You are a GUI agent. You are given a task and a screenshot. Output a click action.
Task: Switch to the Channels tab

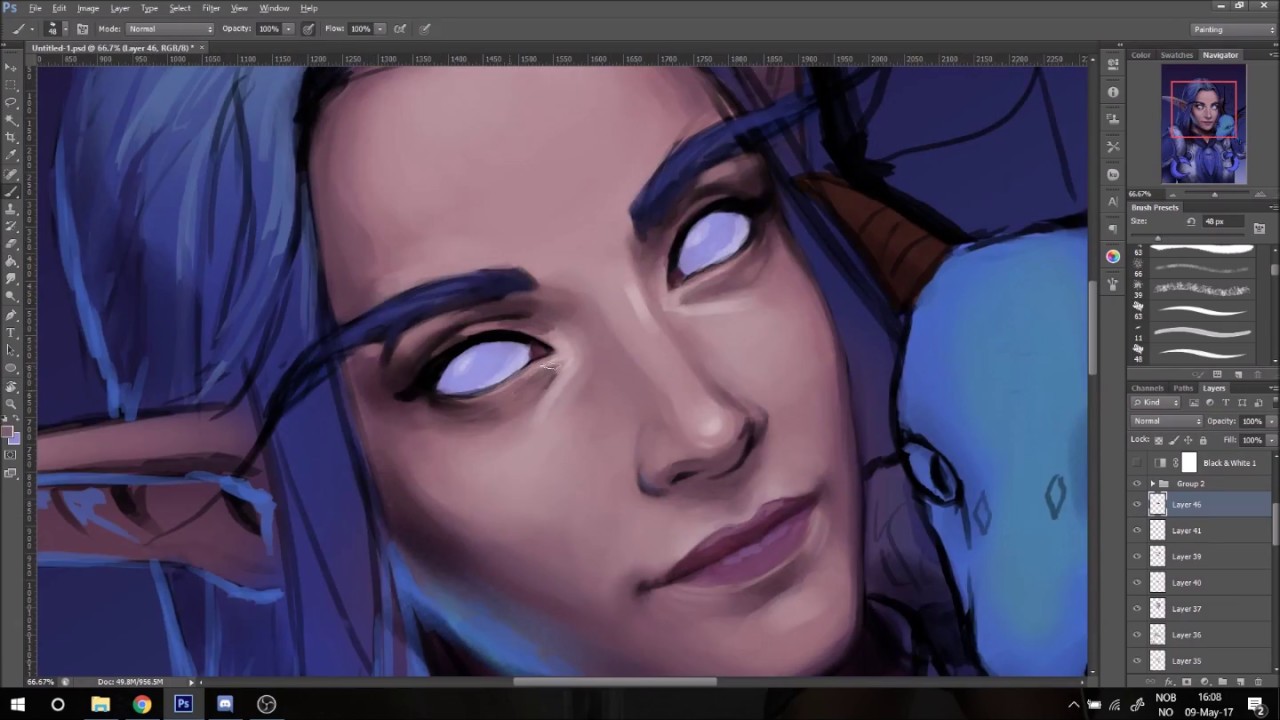(x=1148, y=388)
